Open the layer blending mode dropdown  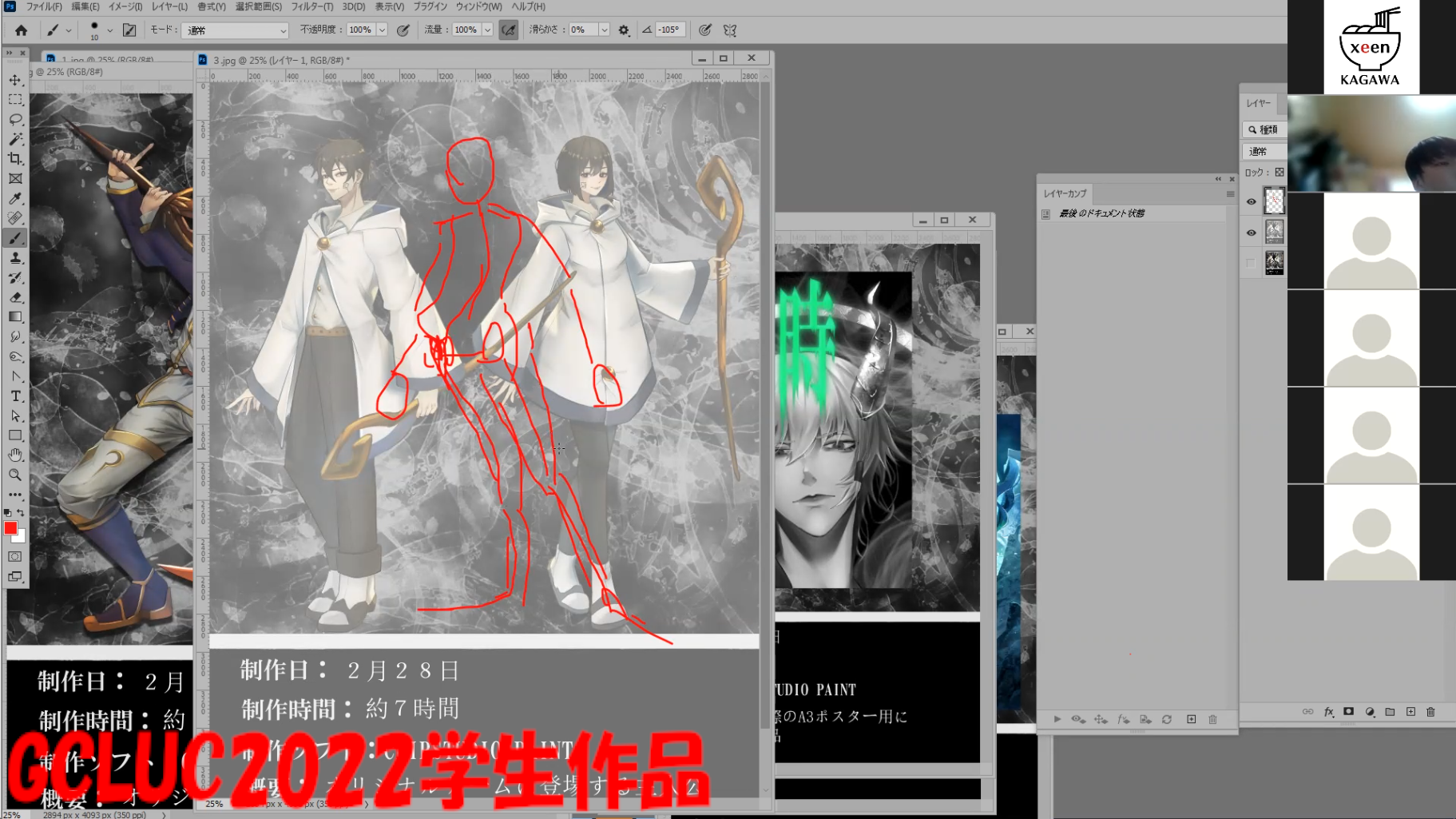pos(1264,152)
